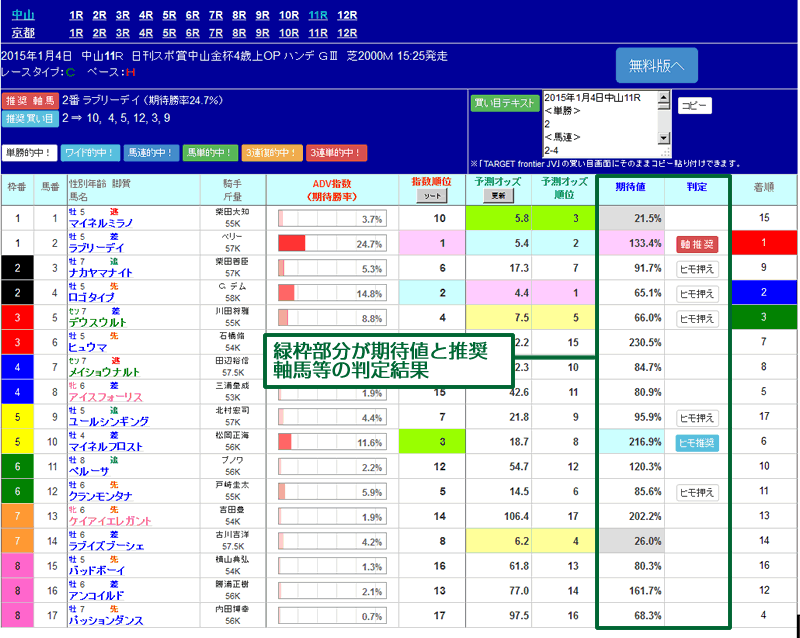Click the 3連複的中！ badge
800x638 pixels.
(x=272, y=153)
